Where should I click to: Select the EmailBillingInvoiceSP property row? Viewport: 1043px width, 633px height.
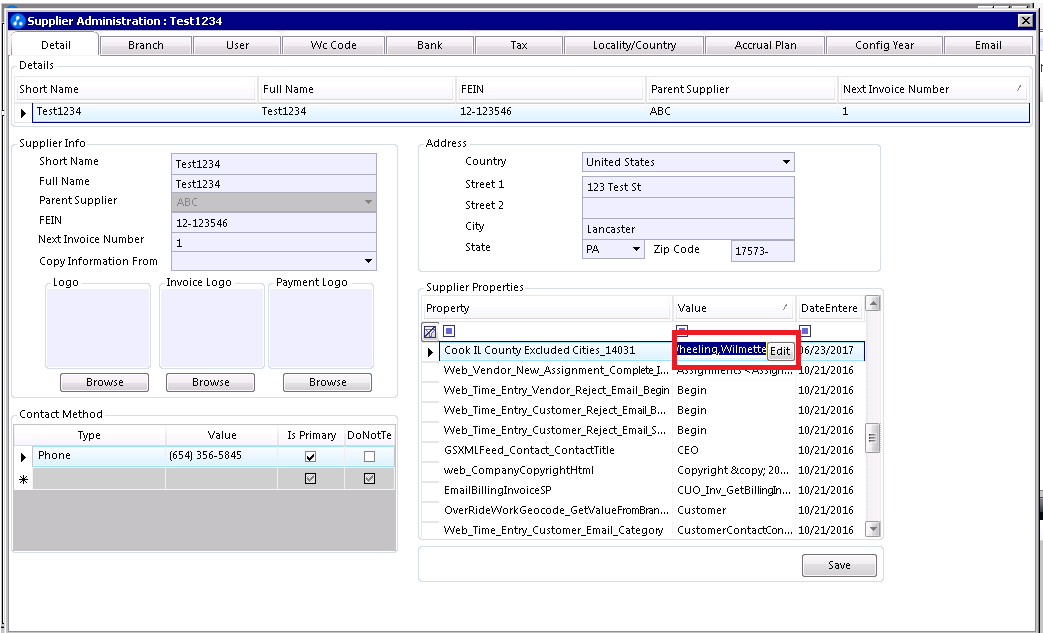(x=652, y=490)
